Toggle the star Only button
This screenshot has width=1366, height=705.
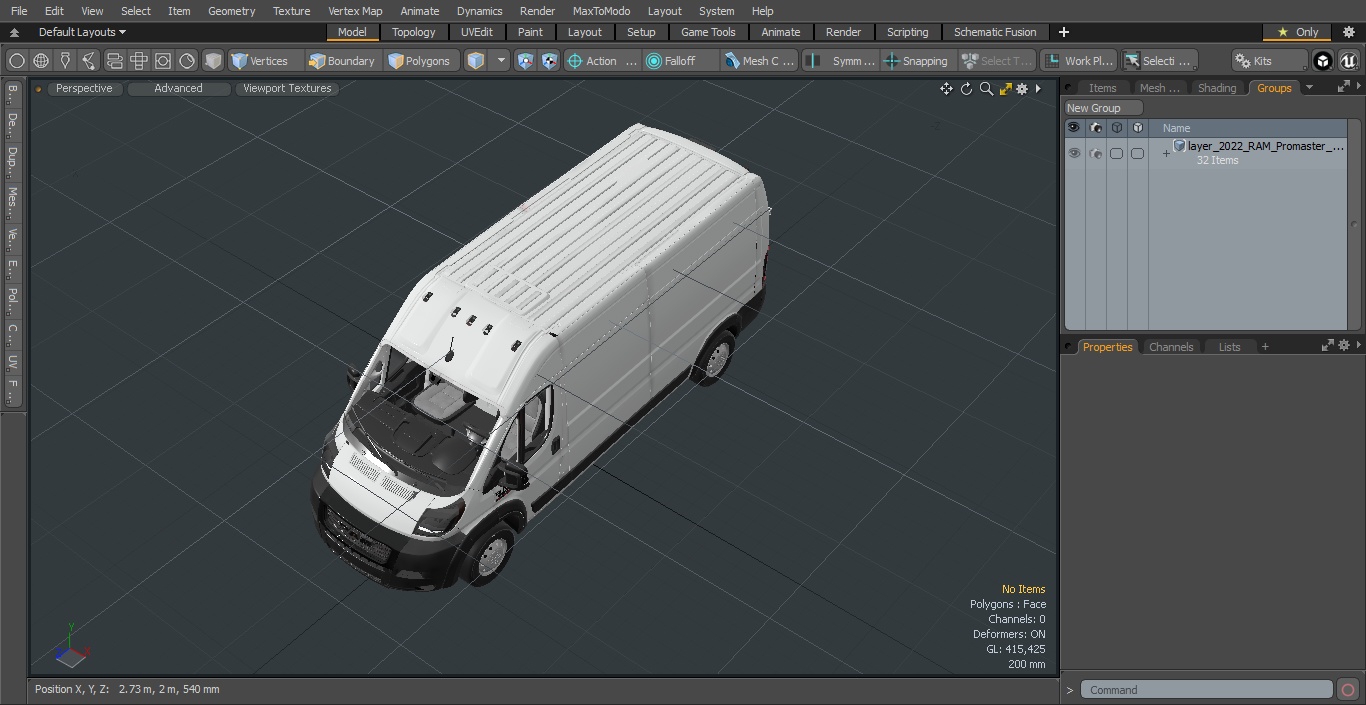[1297, 32]
